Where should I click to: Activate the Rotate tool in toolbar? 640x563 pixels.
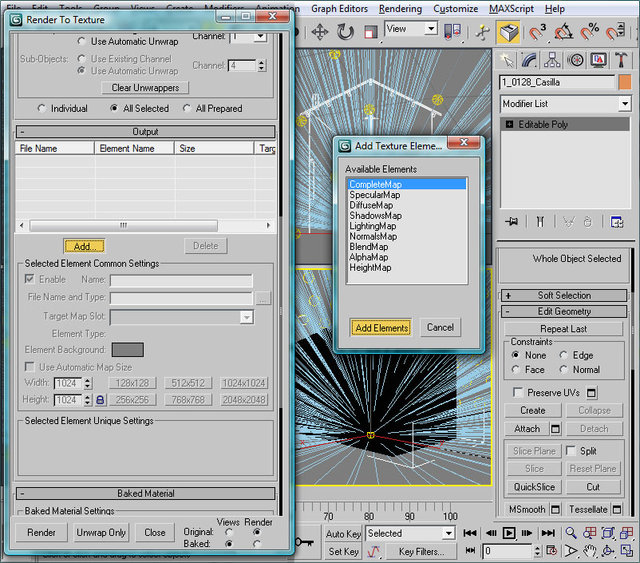(x=347, y=32)
